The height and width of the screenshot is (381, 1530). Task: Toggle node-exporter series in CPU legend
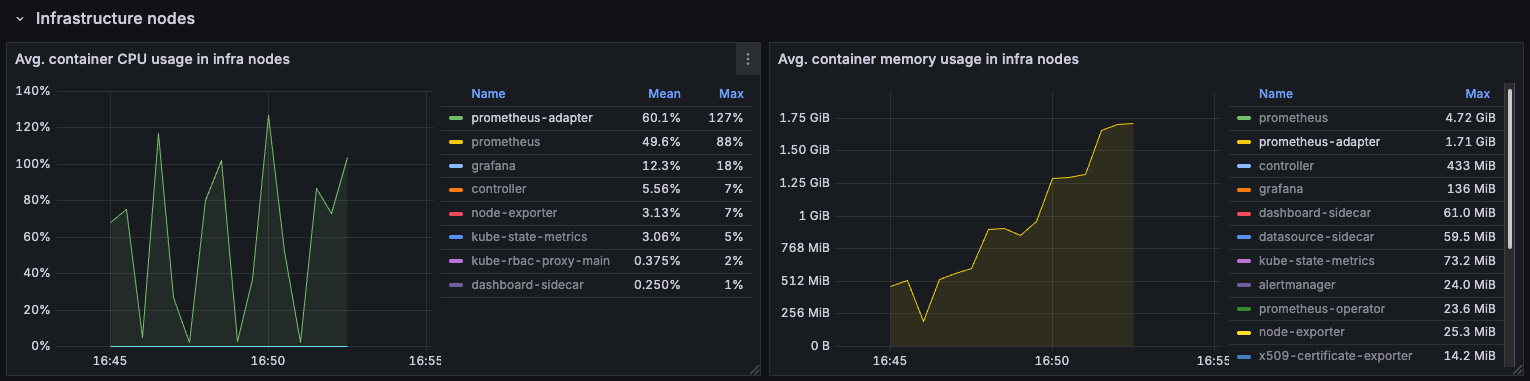[x=514, y=213]
